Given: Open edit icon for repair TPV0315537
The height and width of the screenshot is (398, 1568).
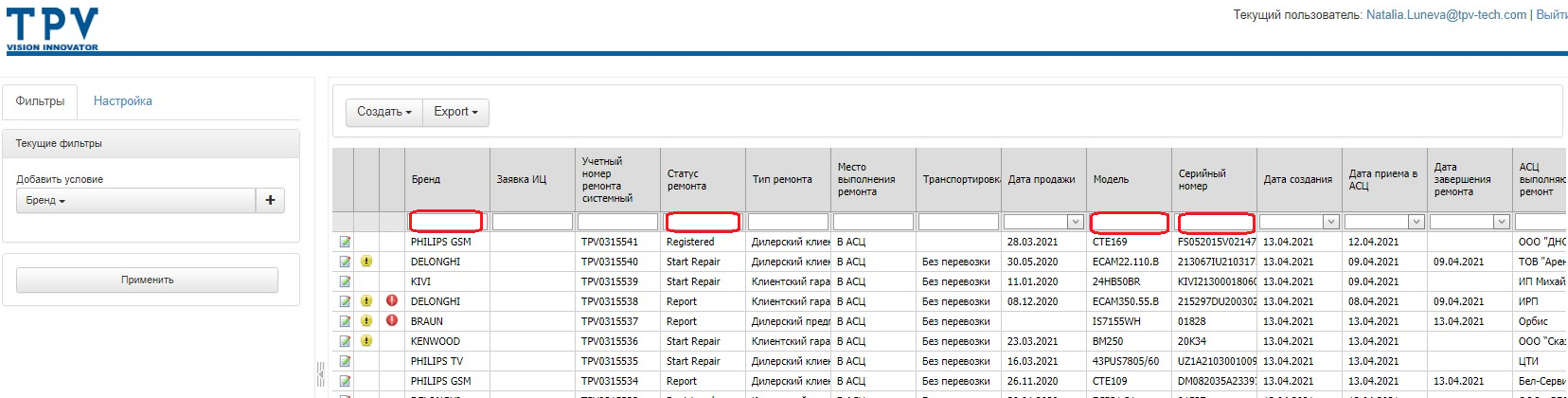Looking at the screenshot, I should 345,321.
